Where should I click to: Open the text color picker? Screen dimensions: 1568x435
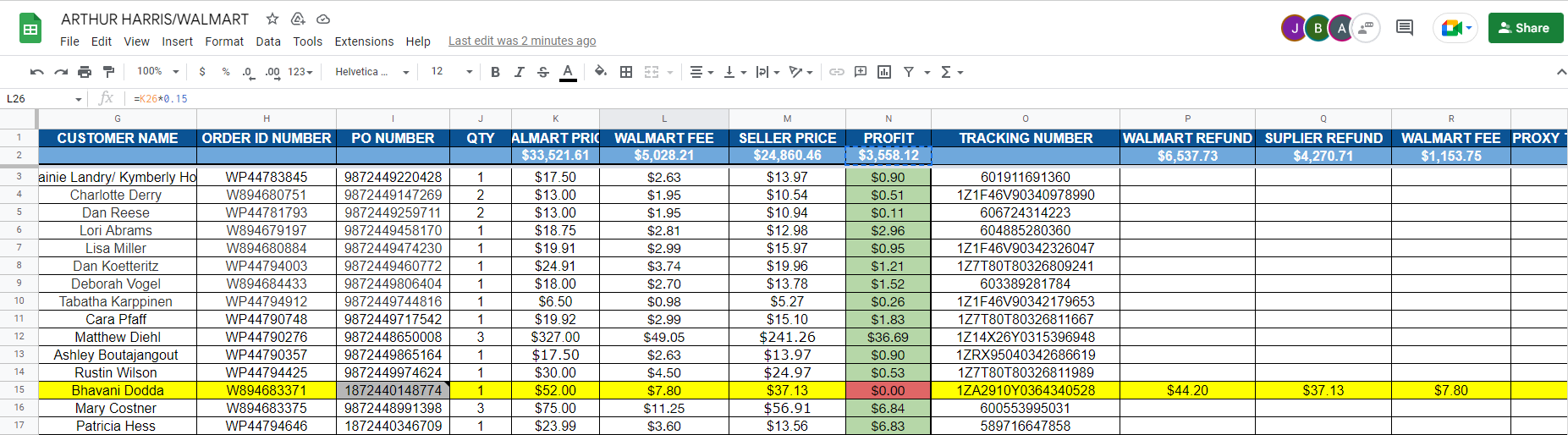click(568, 72)
